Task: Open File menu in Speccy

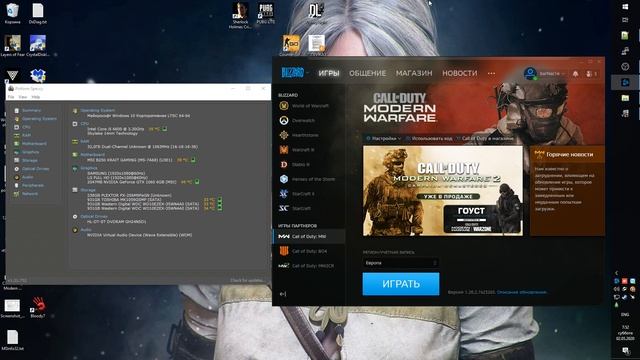Action: point(11,97)
